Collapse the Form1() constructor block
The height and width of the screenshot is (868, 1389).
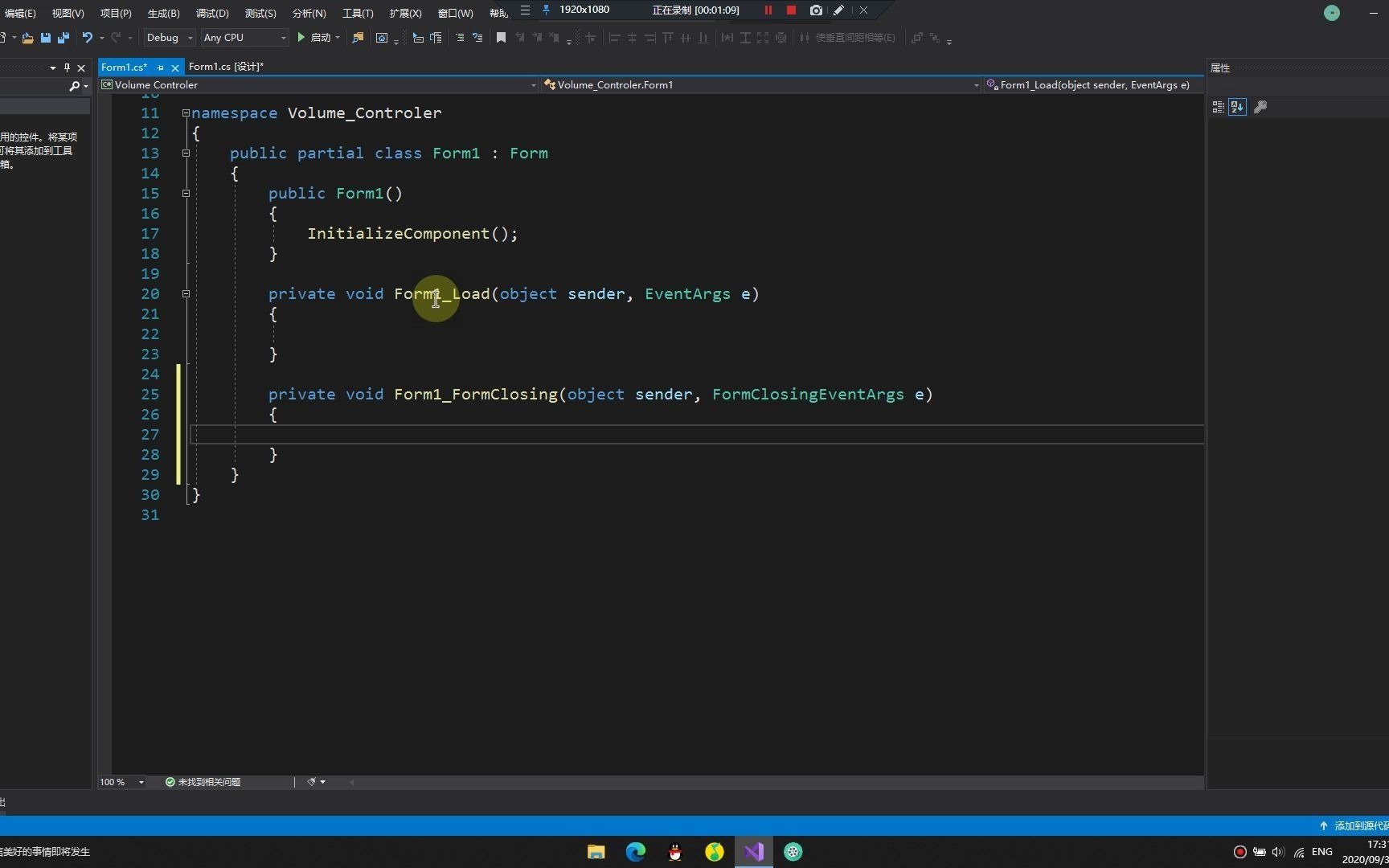[x=186, y=194]
